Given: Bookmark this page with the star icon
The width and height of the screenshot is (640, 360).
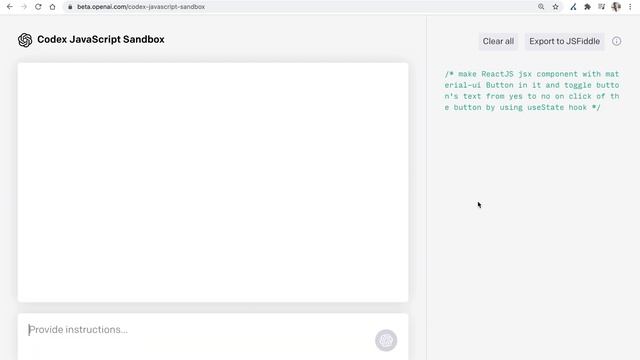Looking at the screenshot, I should [x=556, y=7].
